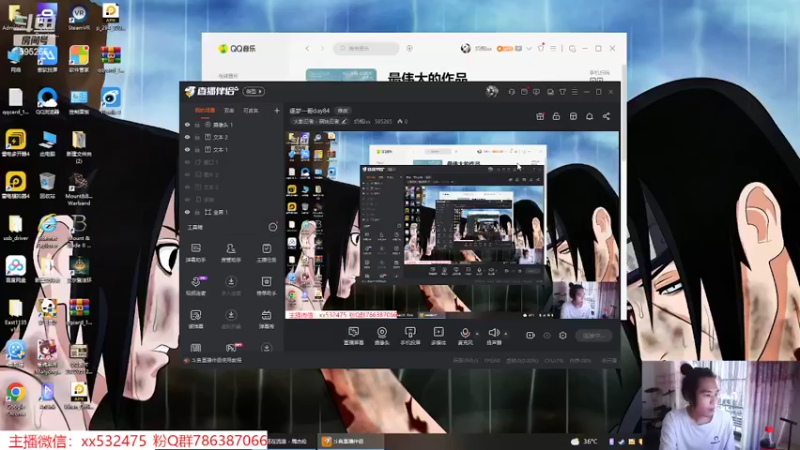Open the 直播伴侣 main menu icon

[x=574, y=92]
